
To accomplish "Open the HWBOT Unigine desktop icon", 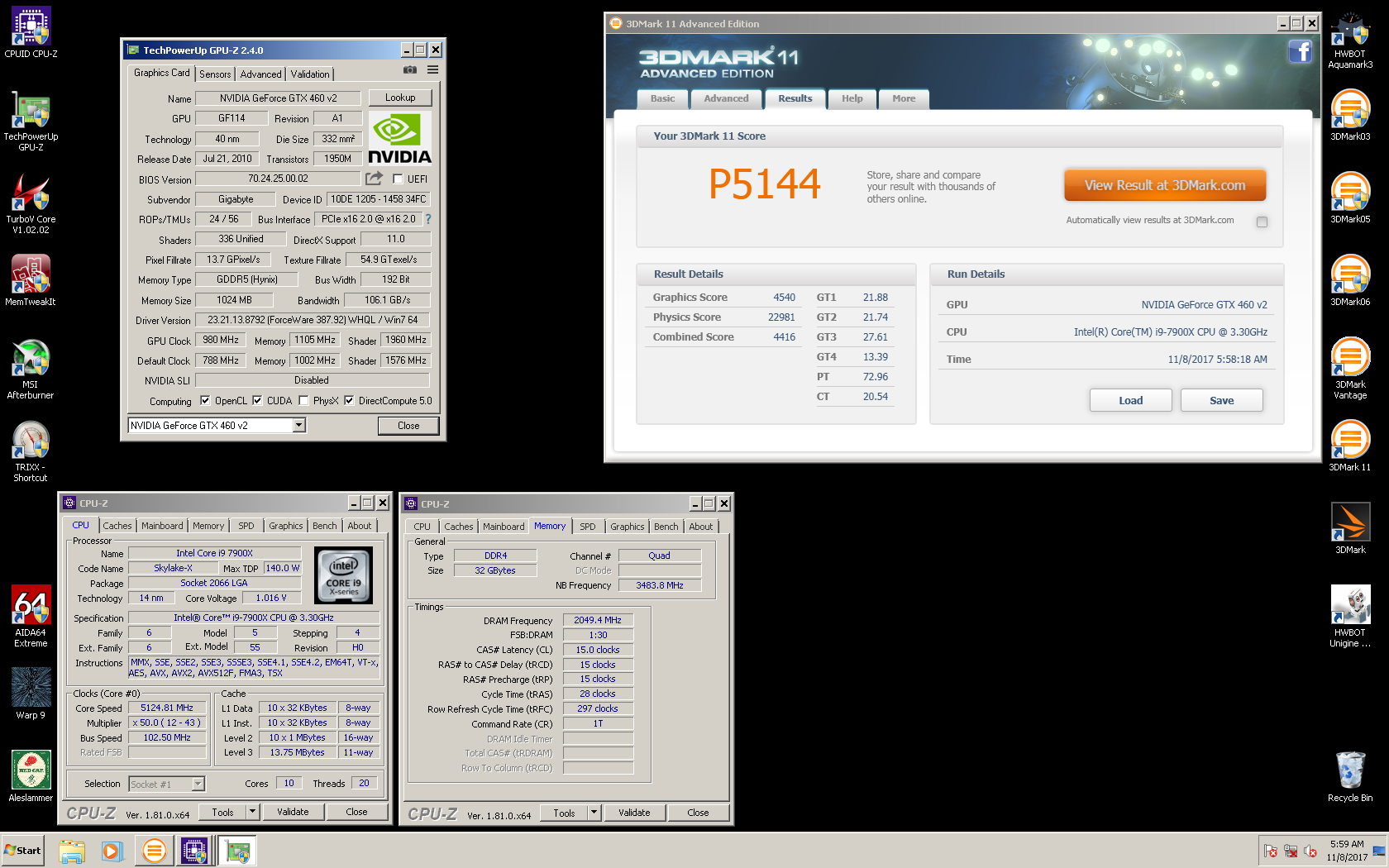I will click(x=1350, y=617).
